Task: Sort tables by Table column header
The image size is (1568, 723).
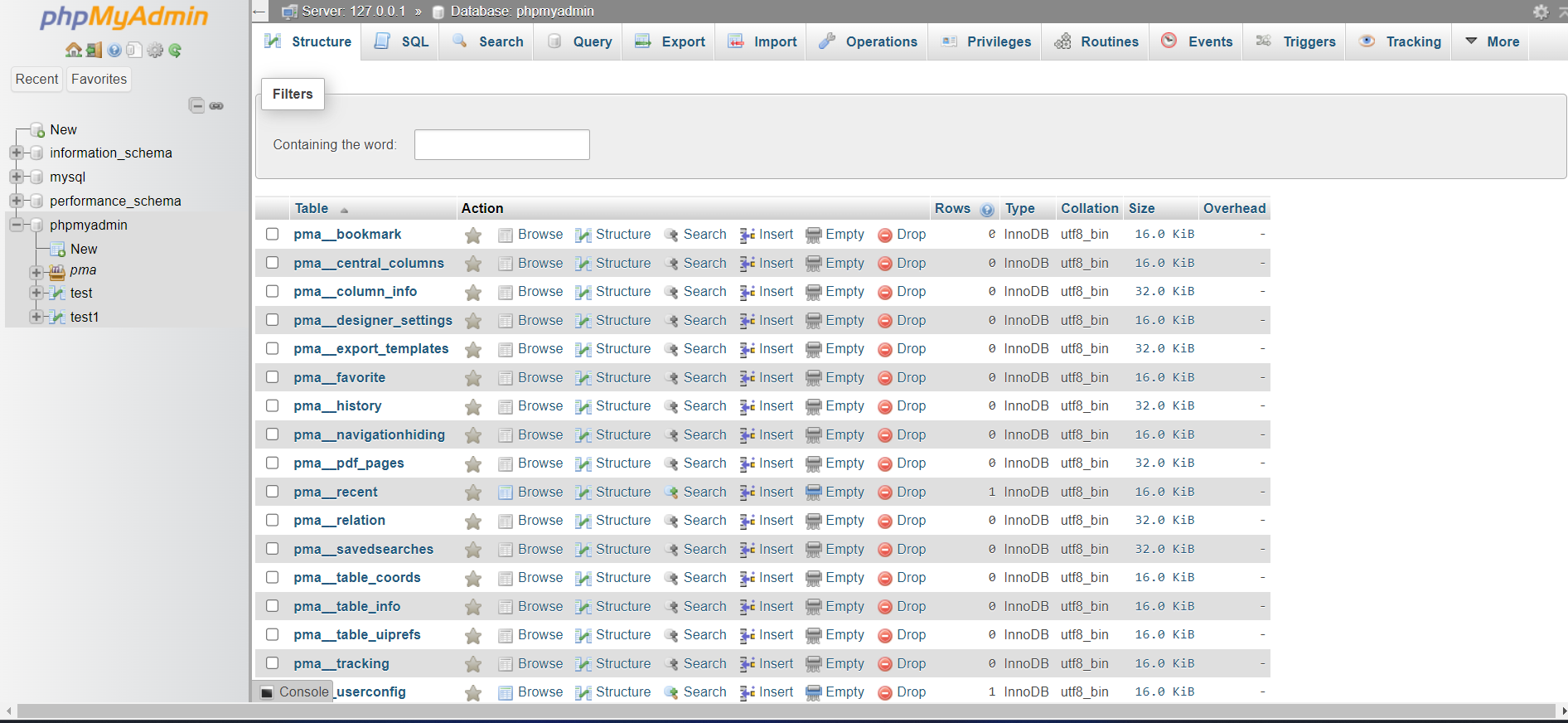Action: 312,209
